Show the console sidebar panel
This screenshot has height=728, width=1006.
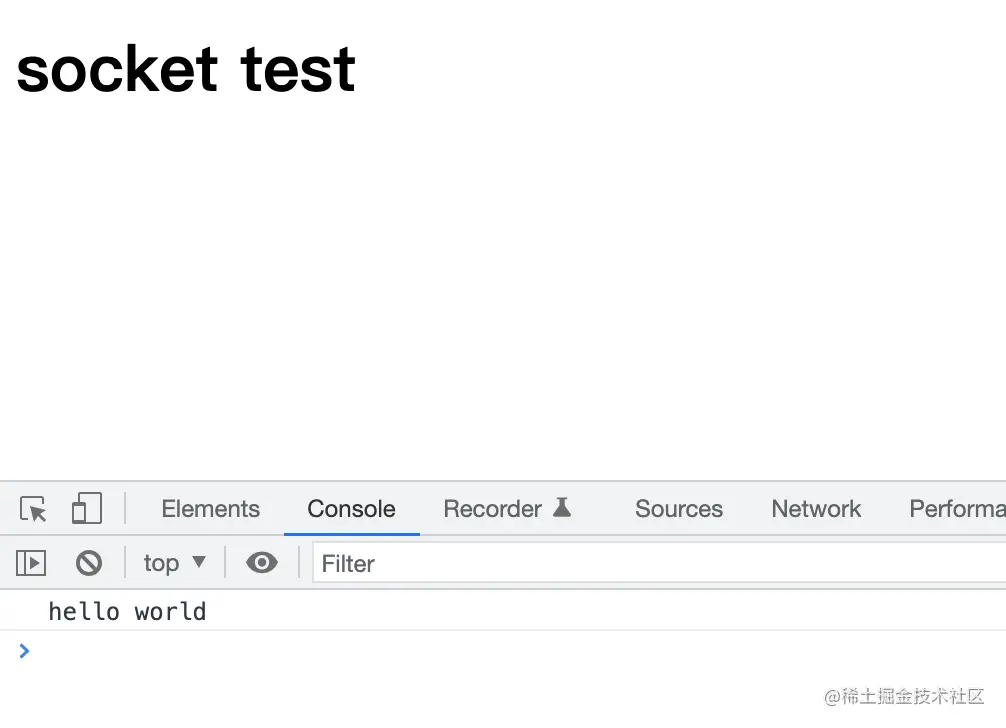31,563
